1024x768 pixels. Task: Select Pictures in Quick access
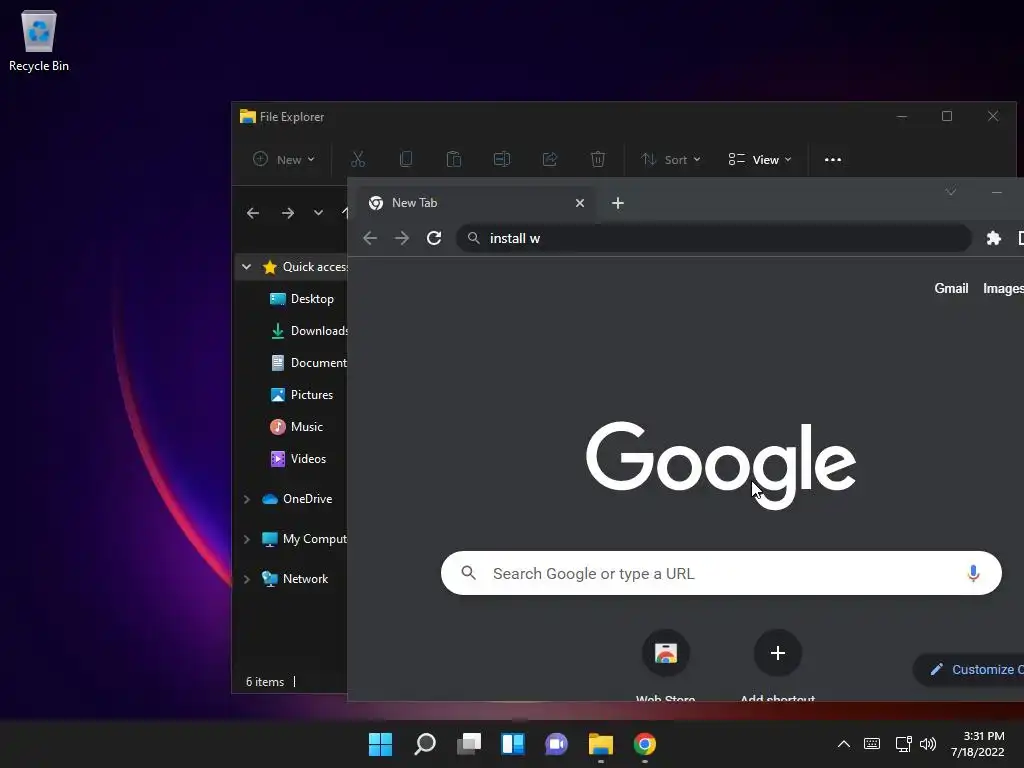tap(301, 394)
